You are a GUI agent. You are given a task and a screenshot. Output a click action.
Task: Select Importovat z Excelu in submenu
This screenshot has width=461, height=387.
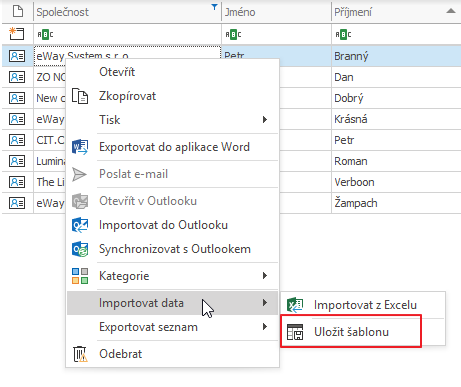tap(363, 305)
